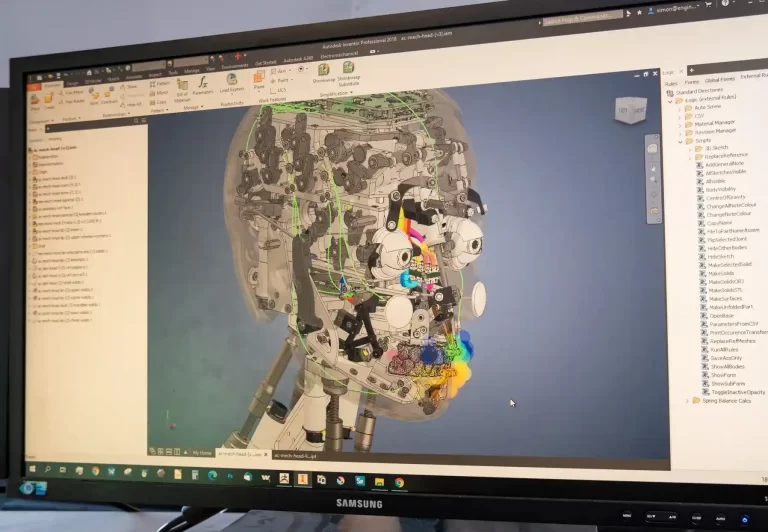This screenshot has width=768, height=532.
Task: Click the Search Help & Commands field
Action: [x=582, y=19]
